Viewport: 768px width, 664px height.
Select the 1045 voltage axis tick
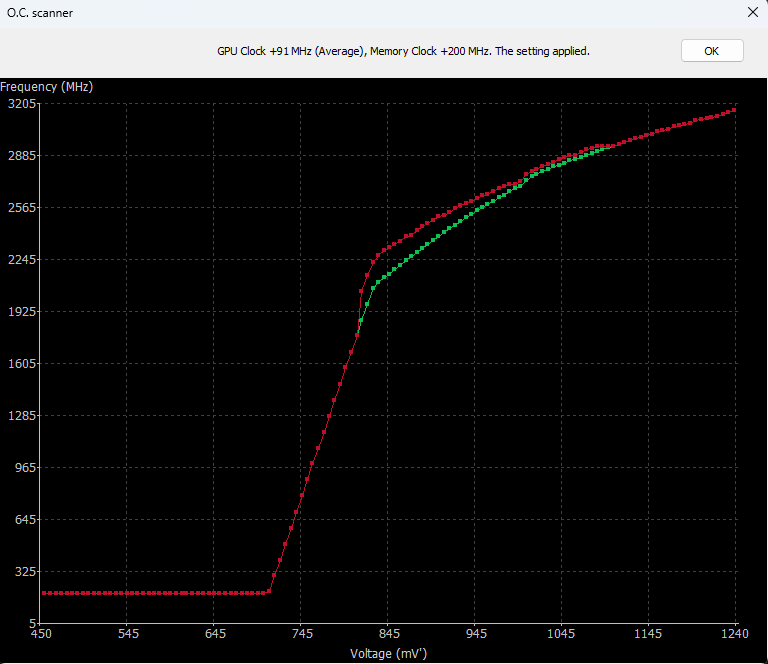562,633
